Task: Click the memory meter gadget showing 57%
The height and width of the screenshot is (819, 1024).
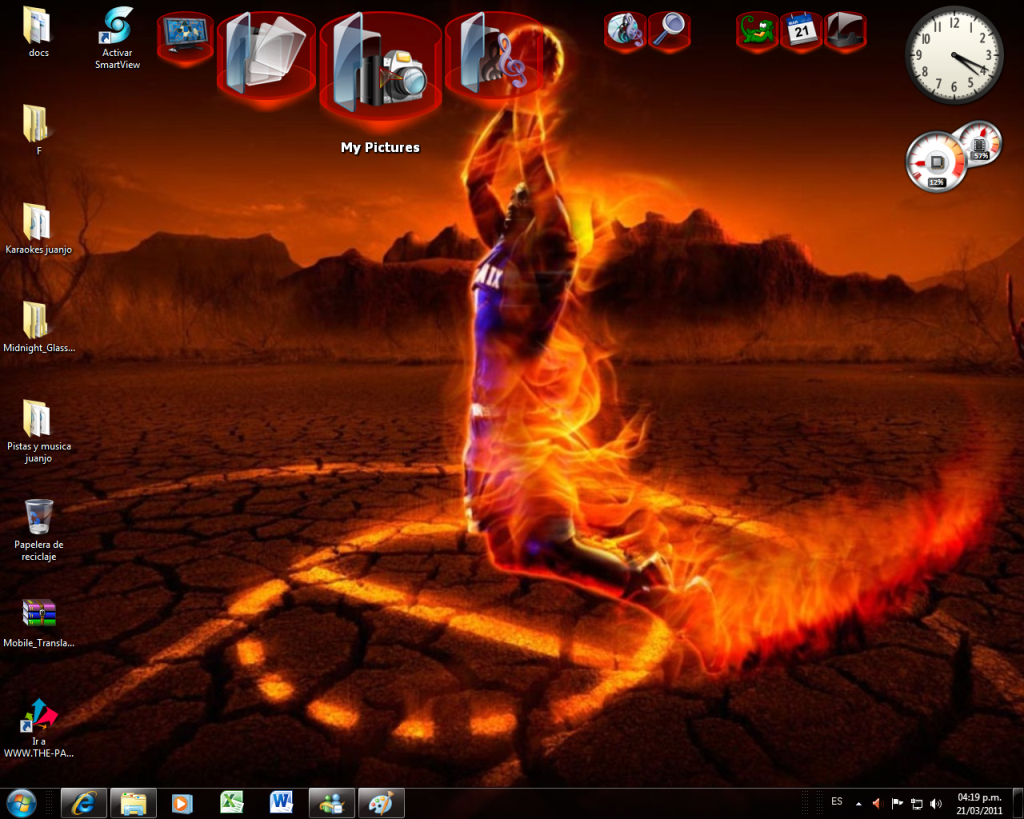Action: 980,144
